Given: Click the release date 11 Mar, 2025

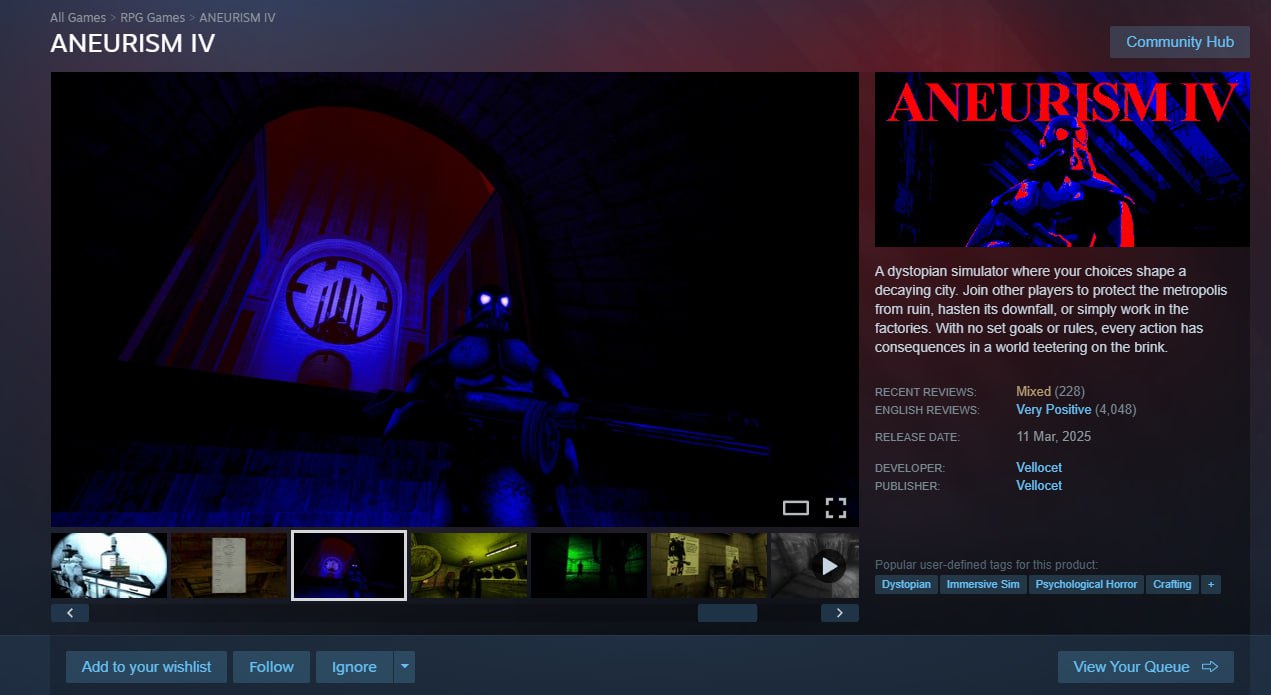Looking at the screenshot, I should tap(1053, 437).
